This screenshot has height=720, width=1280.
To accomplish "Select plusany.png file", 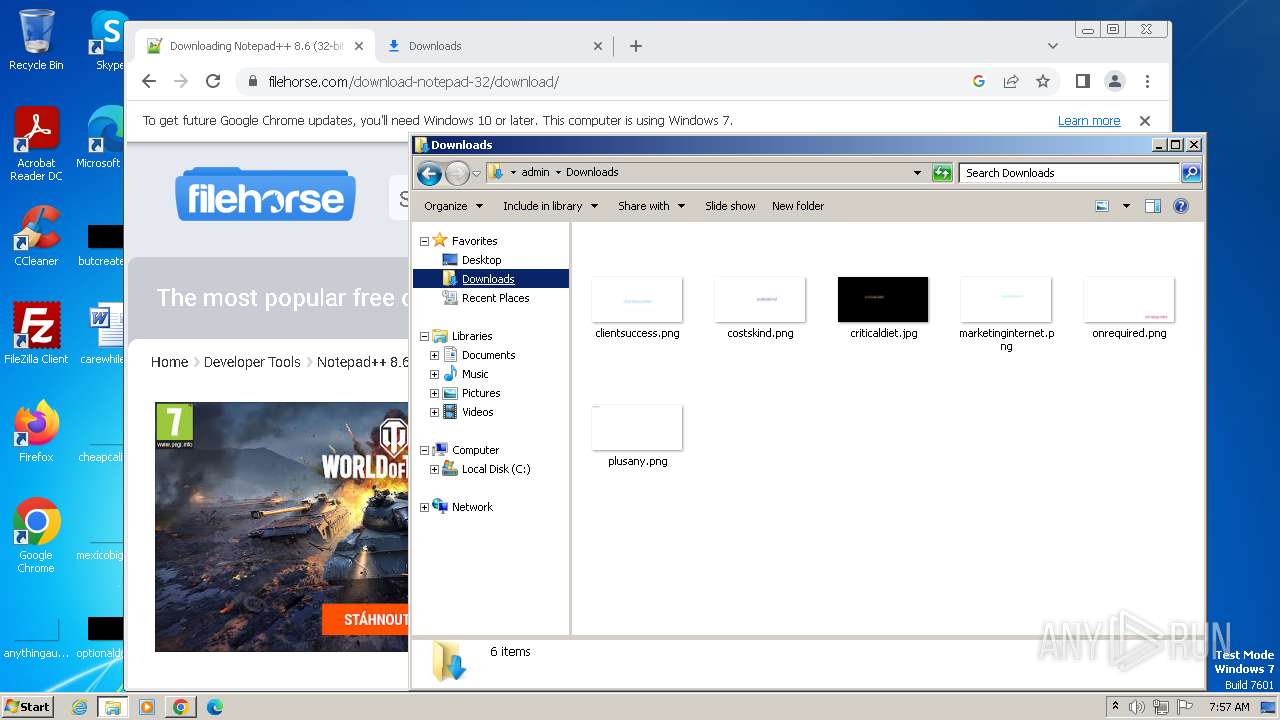I will 637,436.
